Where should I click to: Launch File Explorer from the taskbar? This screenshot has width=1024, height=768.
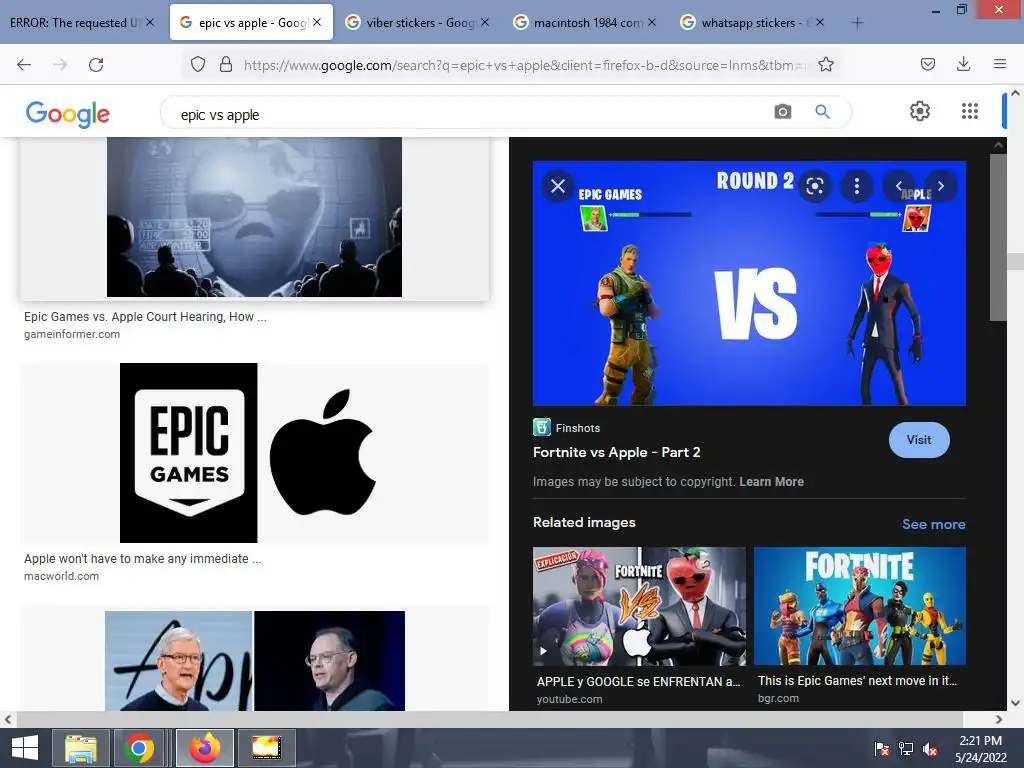pos(80,748)
